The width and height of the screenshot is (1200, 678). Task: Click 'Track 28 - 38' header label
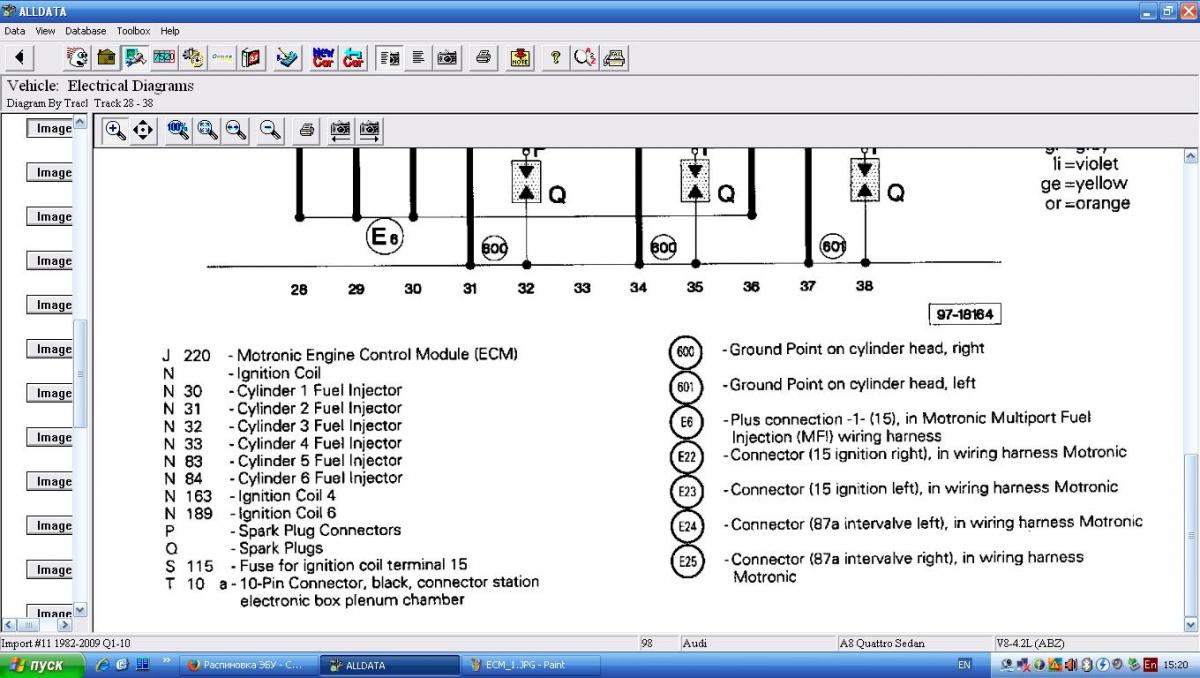click(124, 103)
